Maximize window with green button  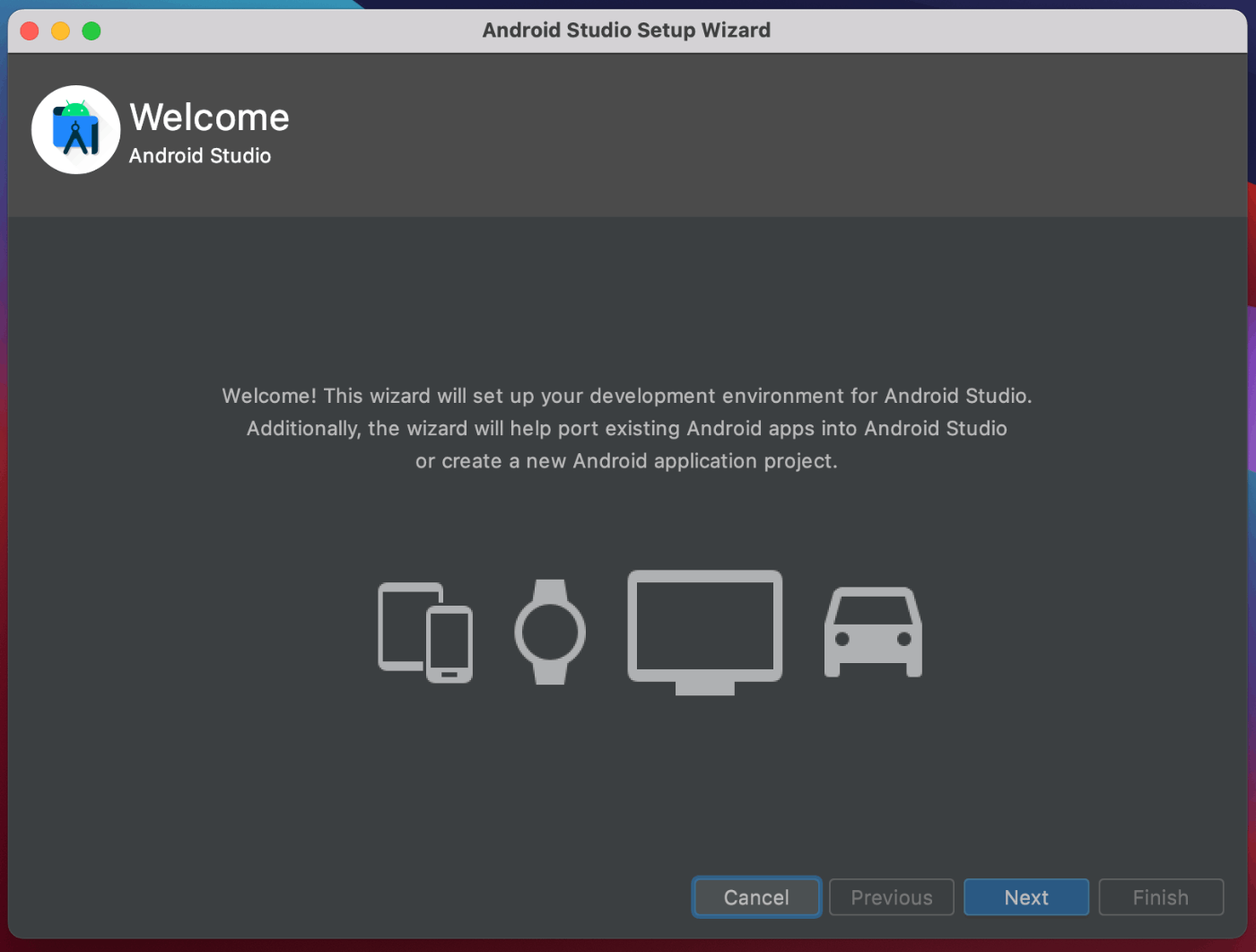92,31
